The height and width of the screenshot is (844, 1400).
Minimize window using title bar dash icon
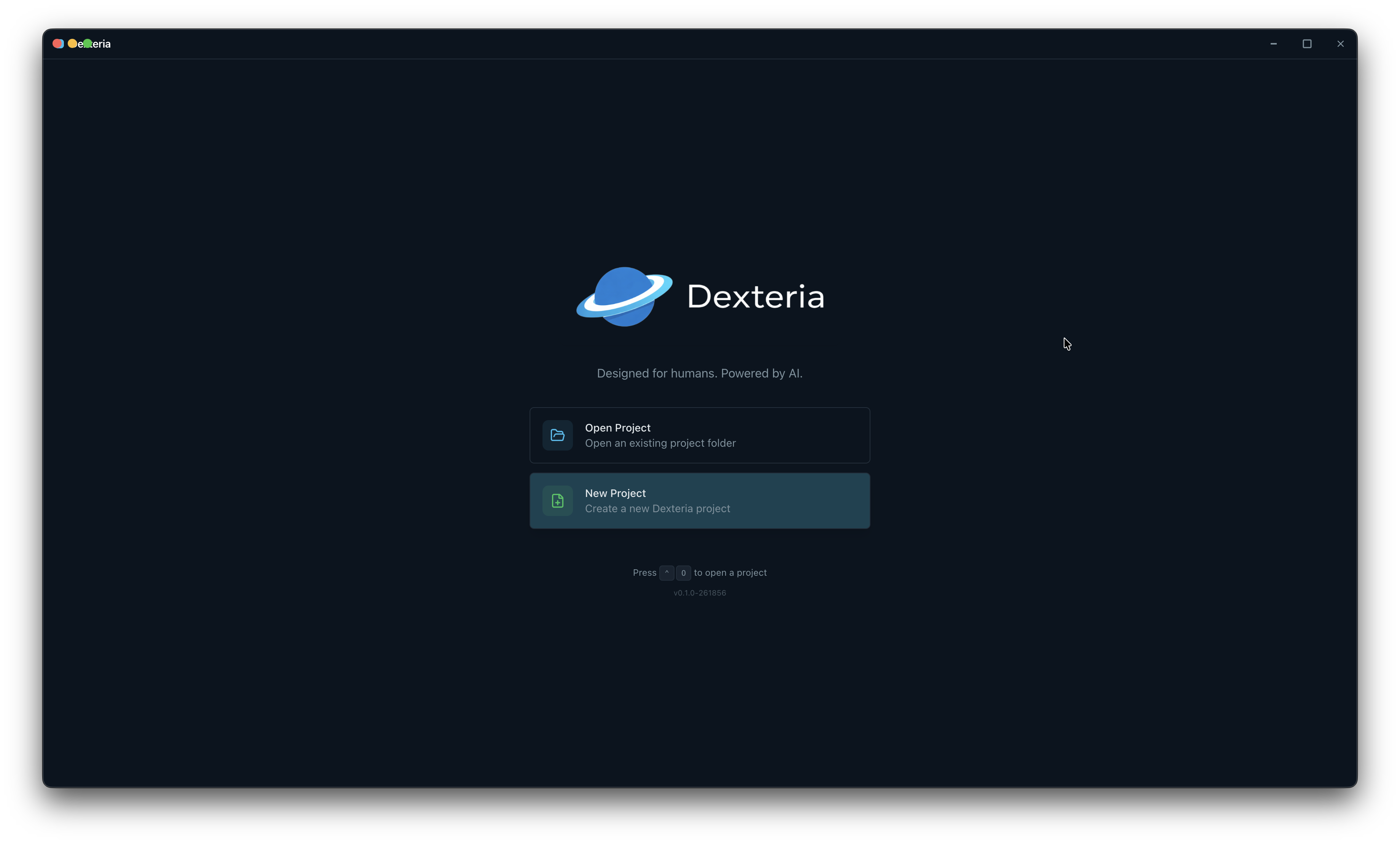[x=1273, y=44]
